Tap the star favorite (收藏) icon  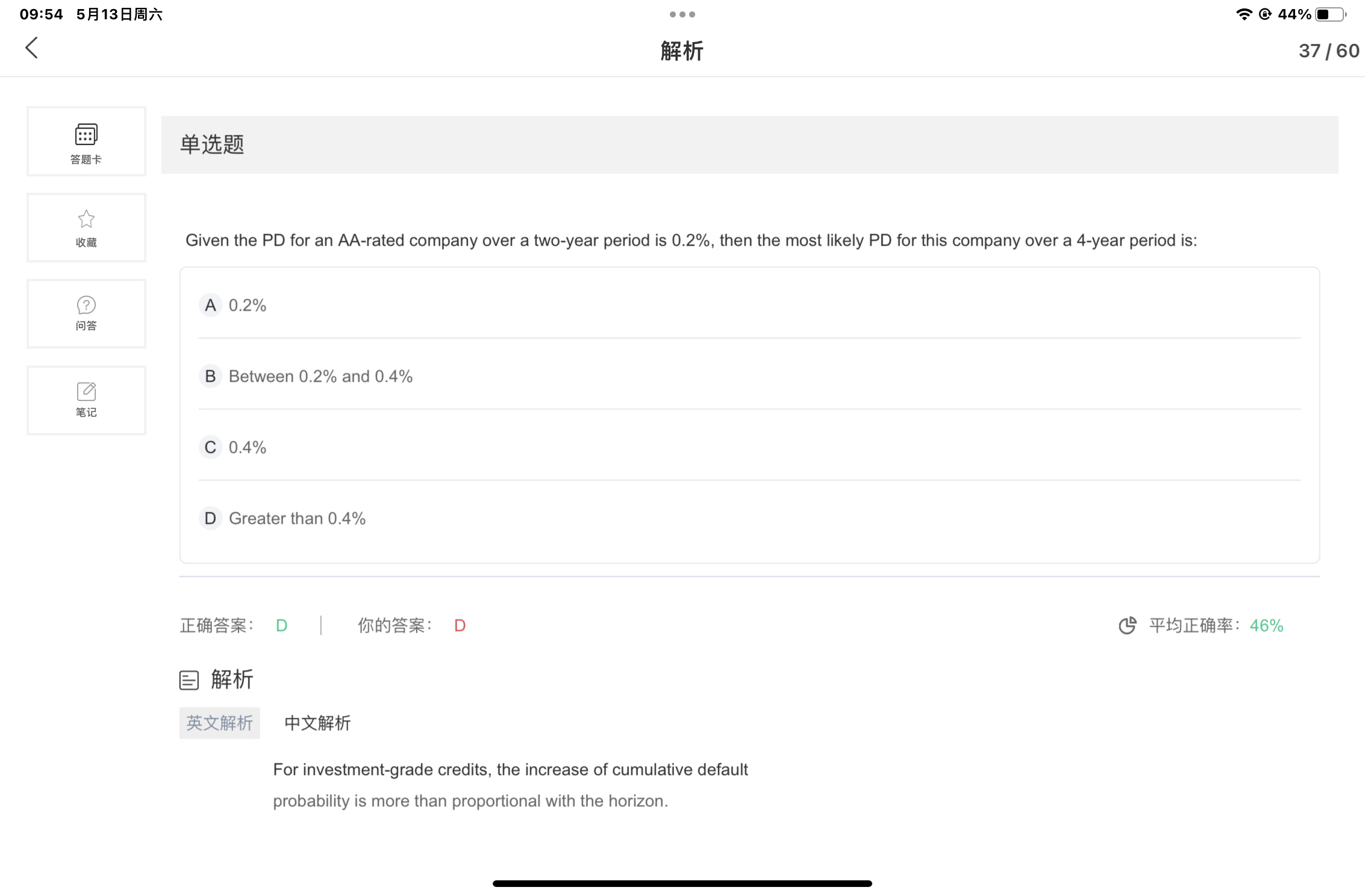86,219
